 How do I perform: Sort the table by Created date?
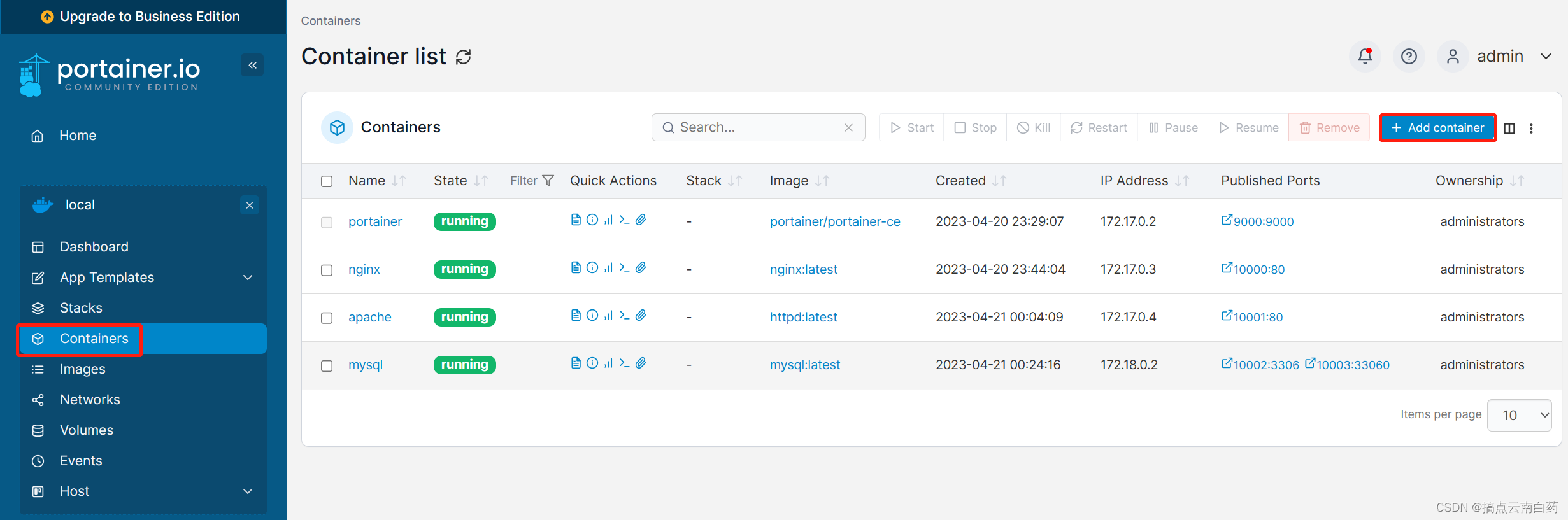(971, 181)
